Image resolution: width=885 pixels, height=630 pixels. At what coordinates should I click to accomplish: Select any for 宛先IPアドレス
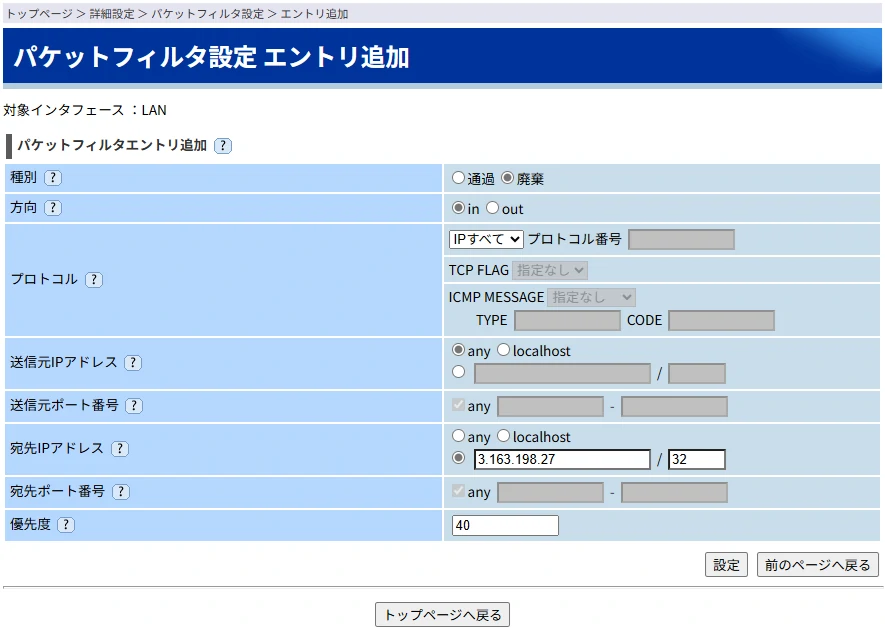[458, 437]
